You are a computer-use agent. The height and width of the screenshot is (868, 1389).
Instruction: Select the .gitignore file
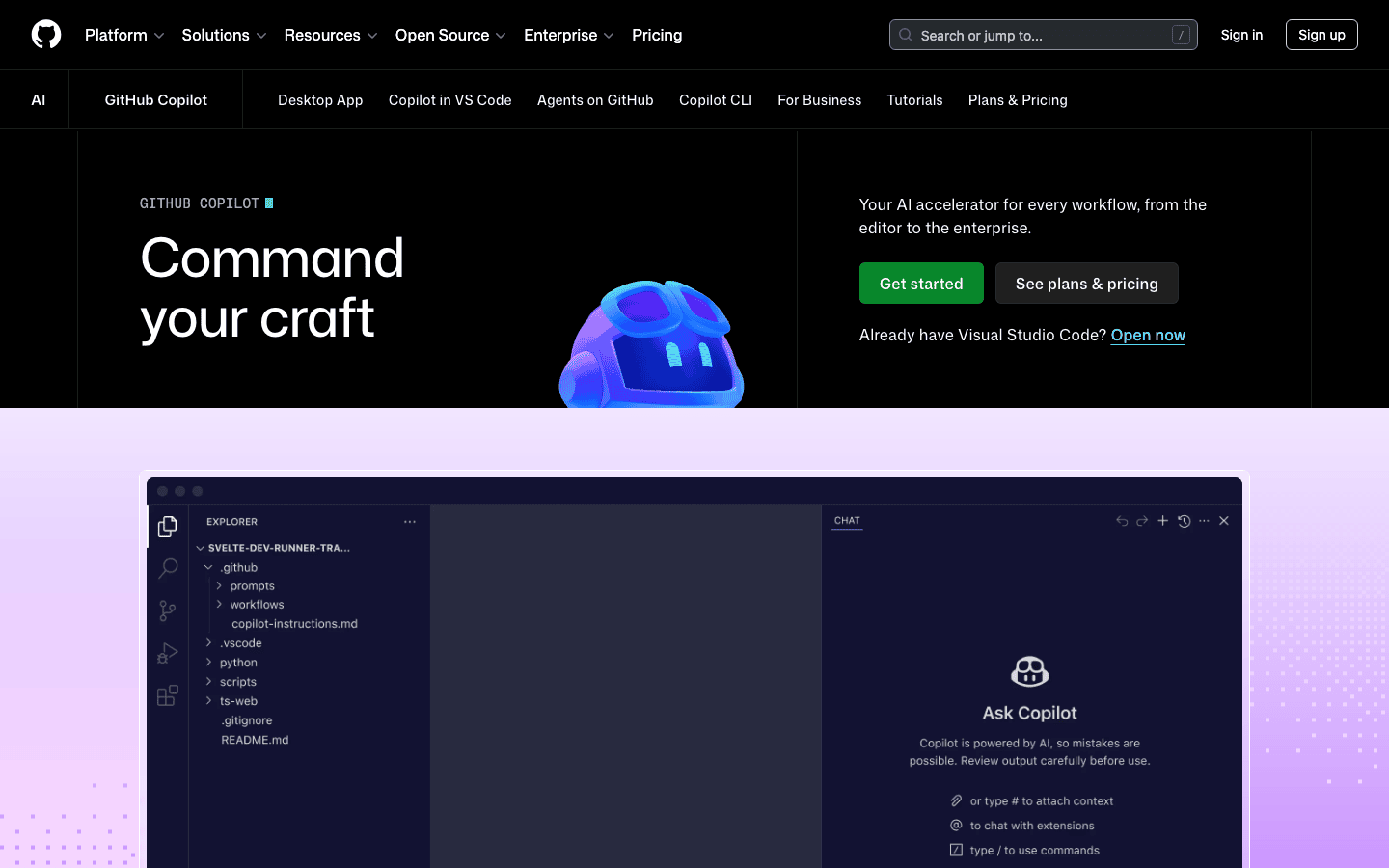pos(247,720)
